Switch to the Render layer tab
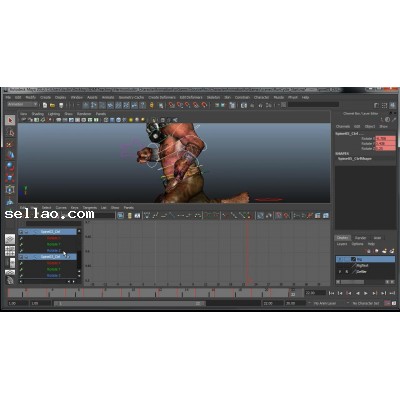Screen dimensions: 400x400 click(x=360, y=238)
